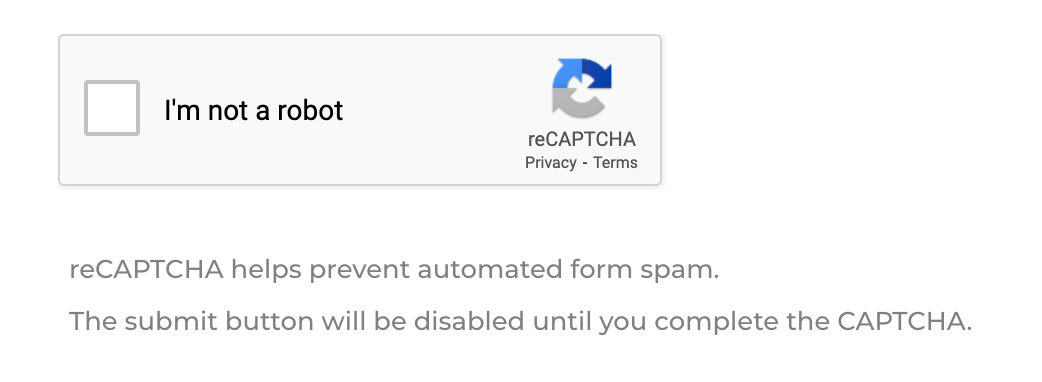The height and width of the screenshot is (382, 1042).
Task: Open the Privacy link
Action: 550,163
